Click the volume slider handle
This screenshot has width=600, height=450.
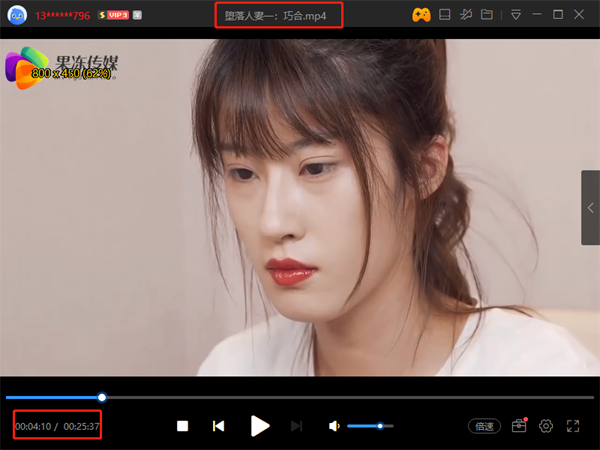380,426
